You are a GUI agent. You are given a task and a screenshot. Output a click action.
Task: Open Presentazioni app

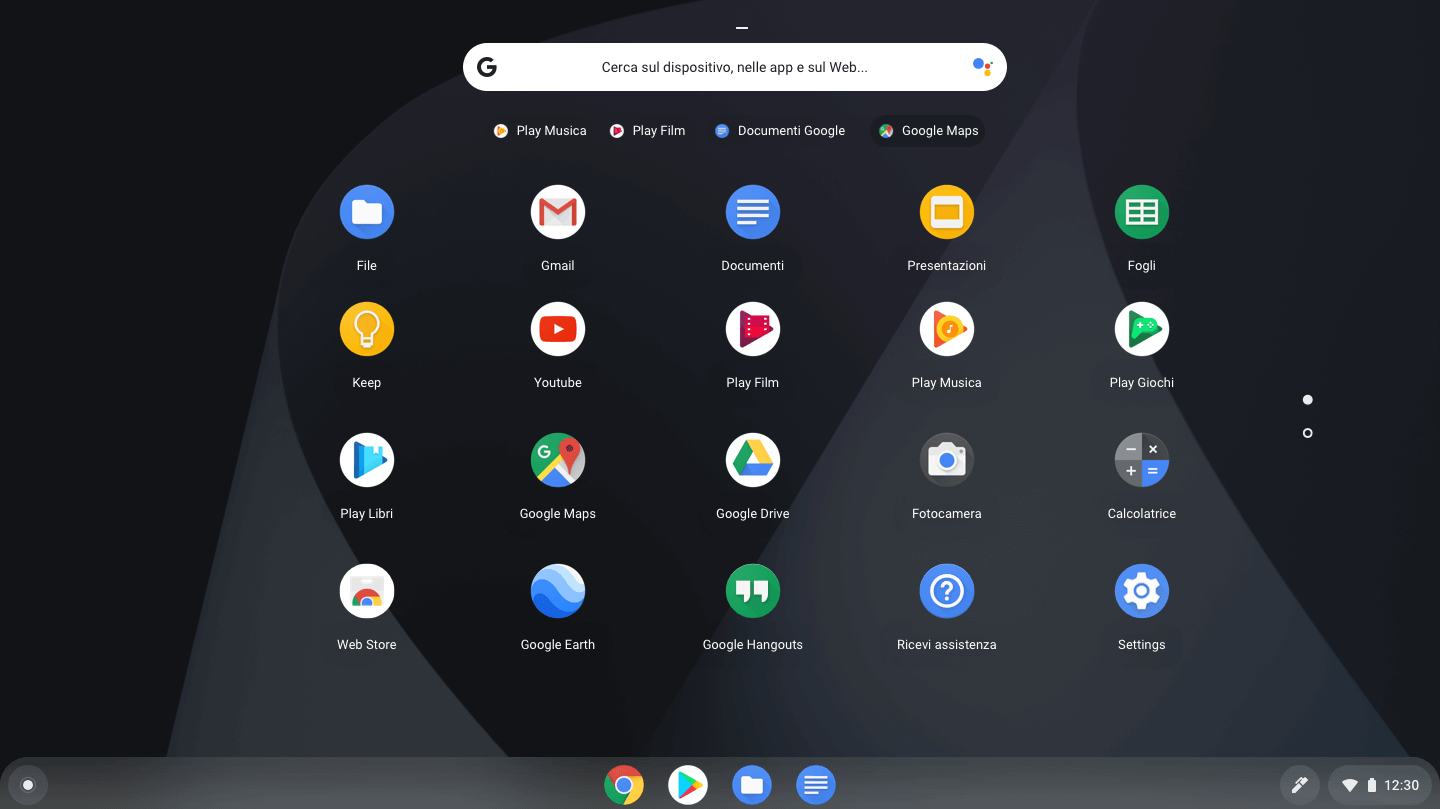click(x=947, y=212)
